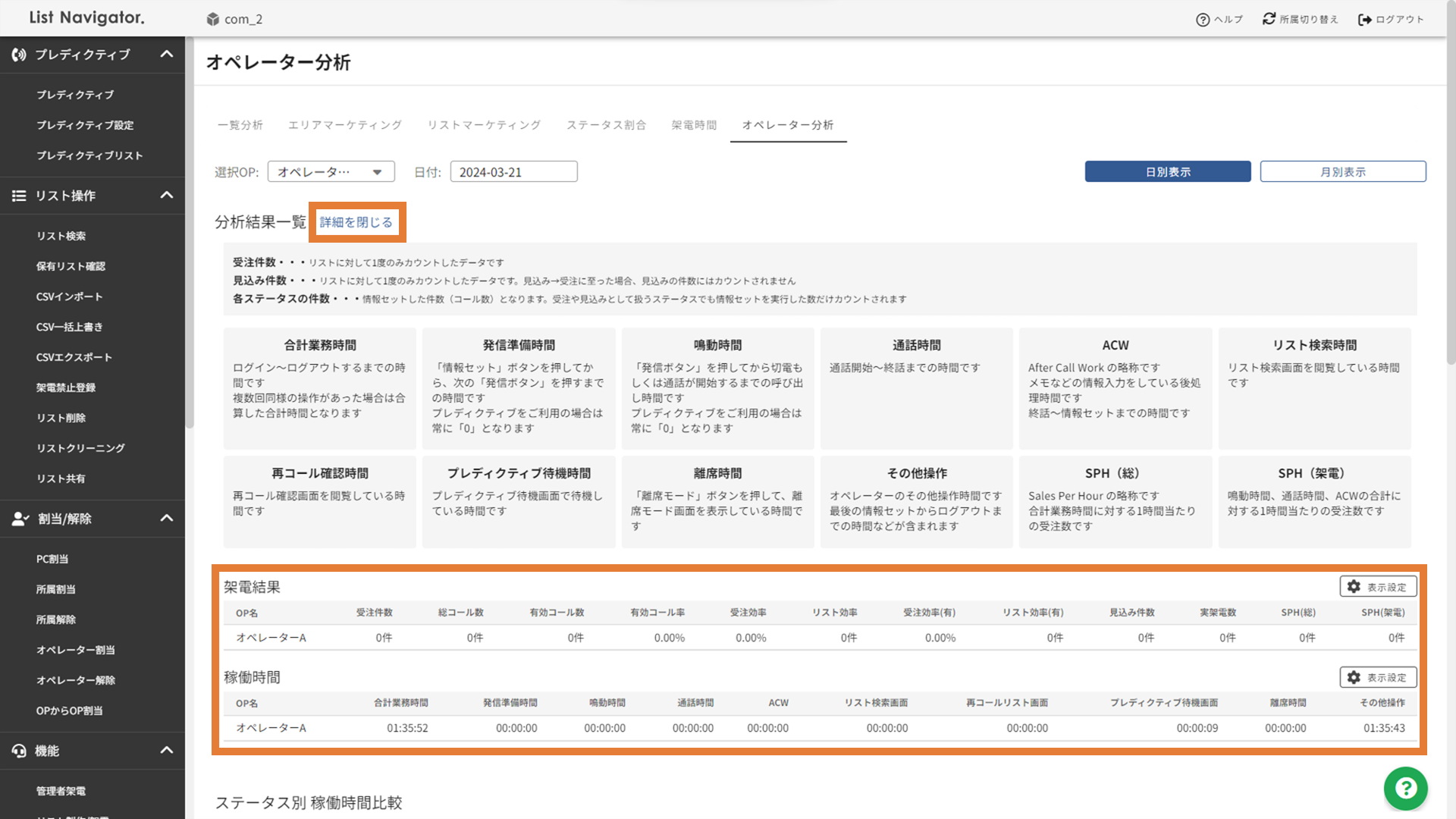This screenshot has height=819, width=1456.
Task: Open the 選択OP operator dropdown
Action: point(331,172)
